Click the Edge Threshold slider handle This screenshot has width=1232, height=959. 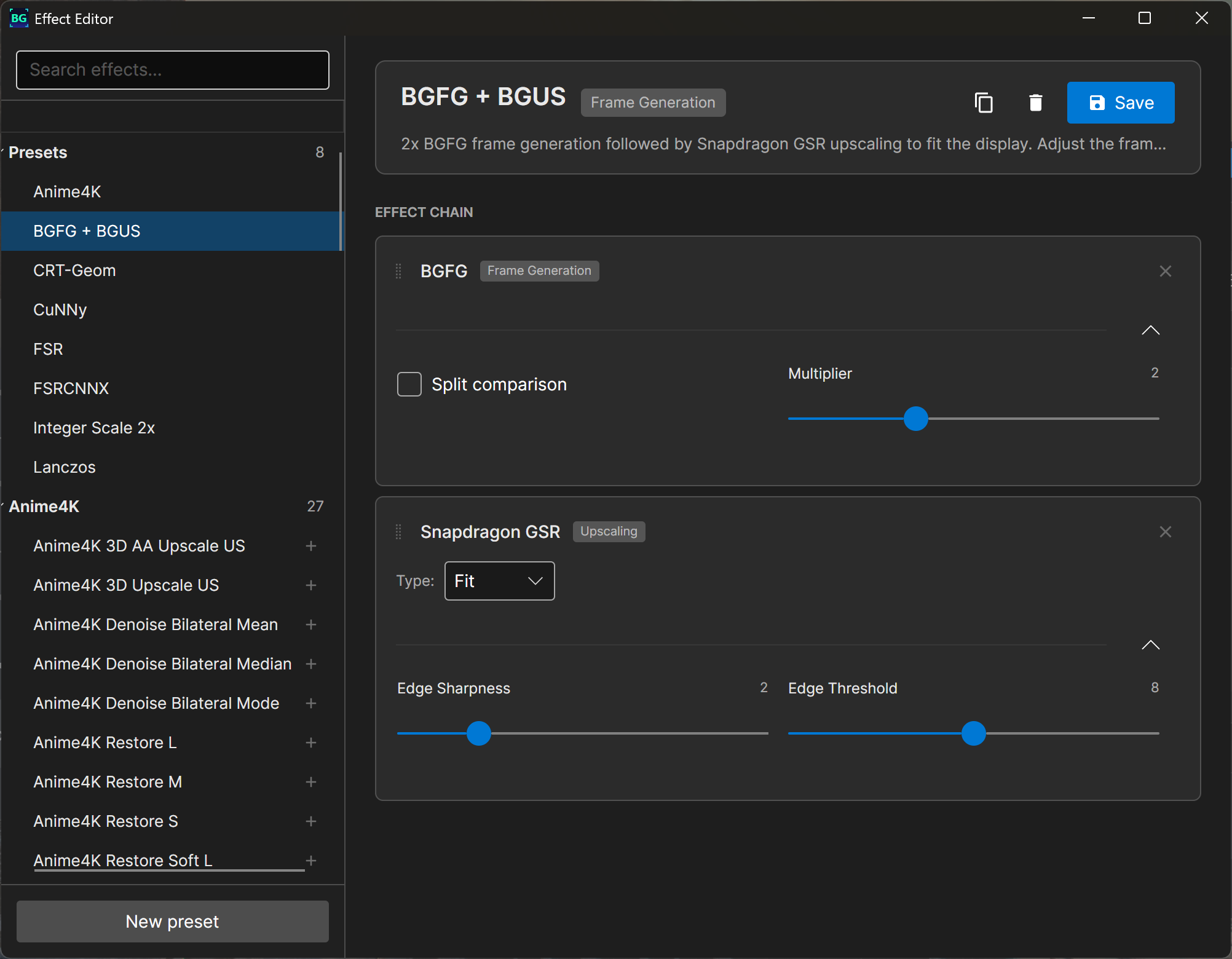click(x=973, y=733)
